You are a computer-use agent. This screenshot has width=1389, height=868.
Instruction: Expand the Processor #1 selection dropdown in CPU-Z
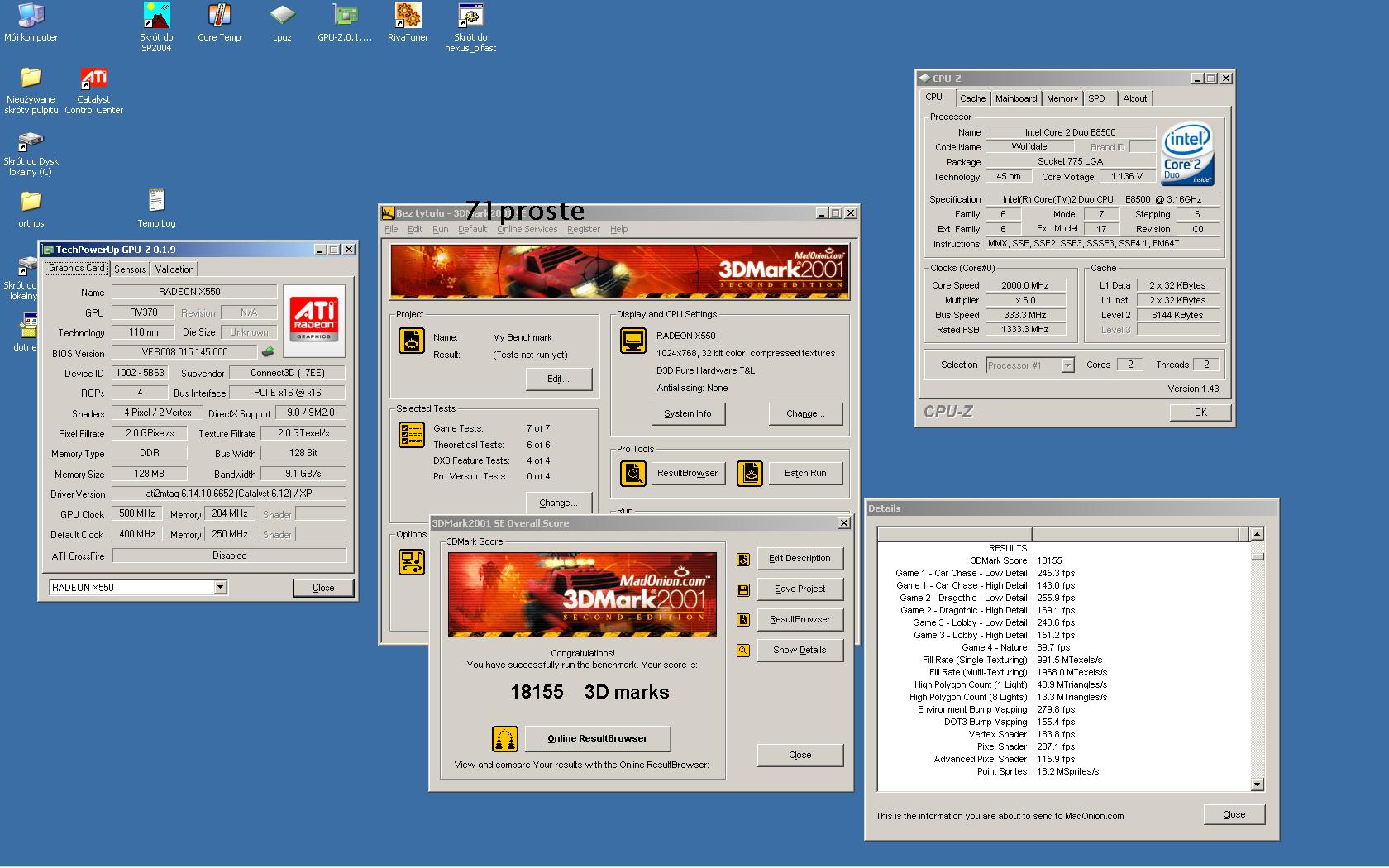pos(1067,365)
